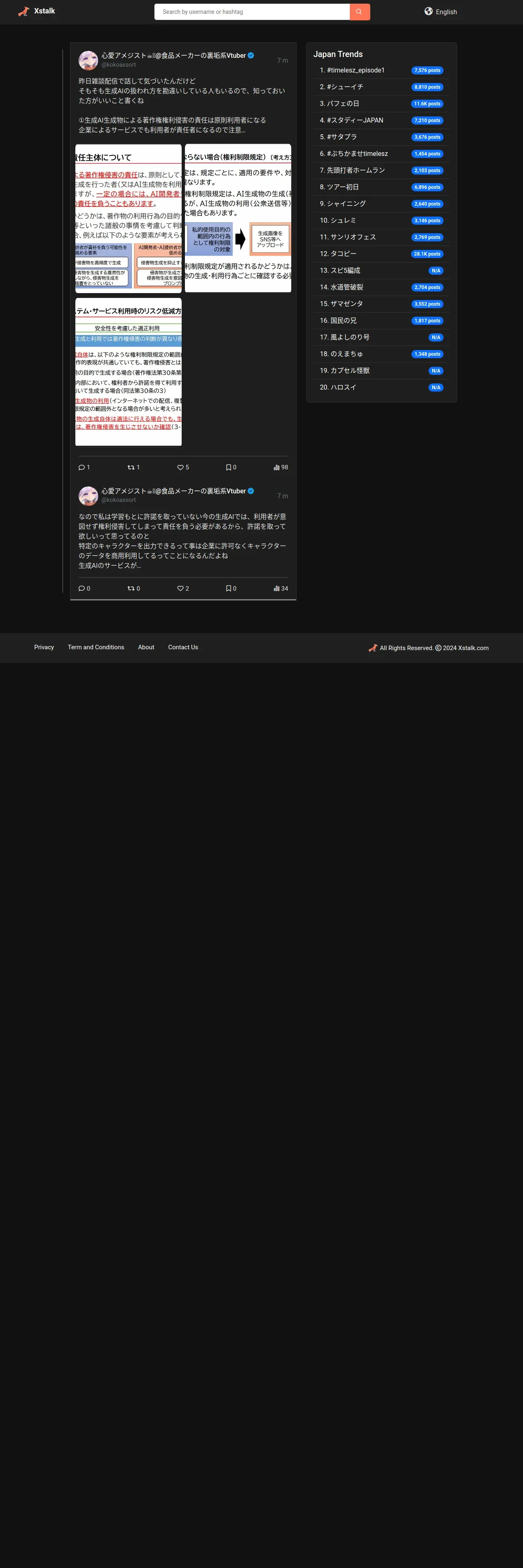Click first post's profile avatar
Image resolution: width=523 pixels, height=1568 pixels.
pos(88,60)
